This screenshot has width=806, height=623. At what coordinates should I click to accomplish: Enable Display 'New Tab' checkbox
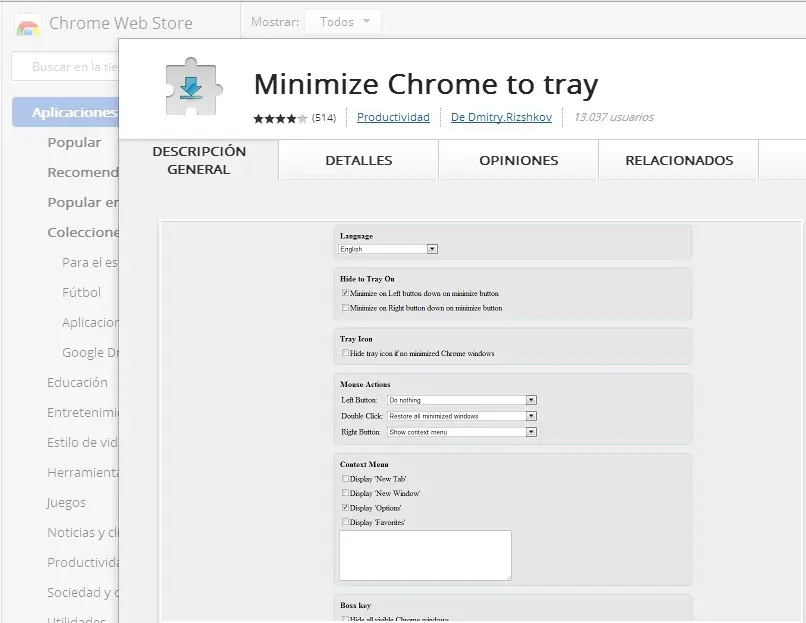pyautogui.click(x=345, y=479)
